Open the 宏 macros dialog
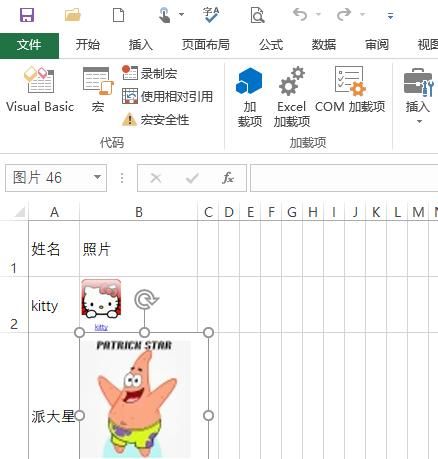Screen dimensions: 438x459 point(98,90)
